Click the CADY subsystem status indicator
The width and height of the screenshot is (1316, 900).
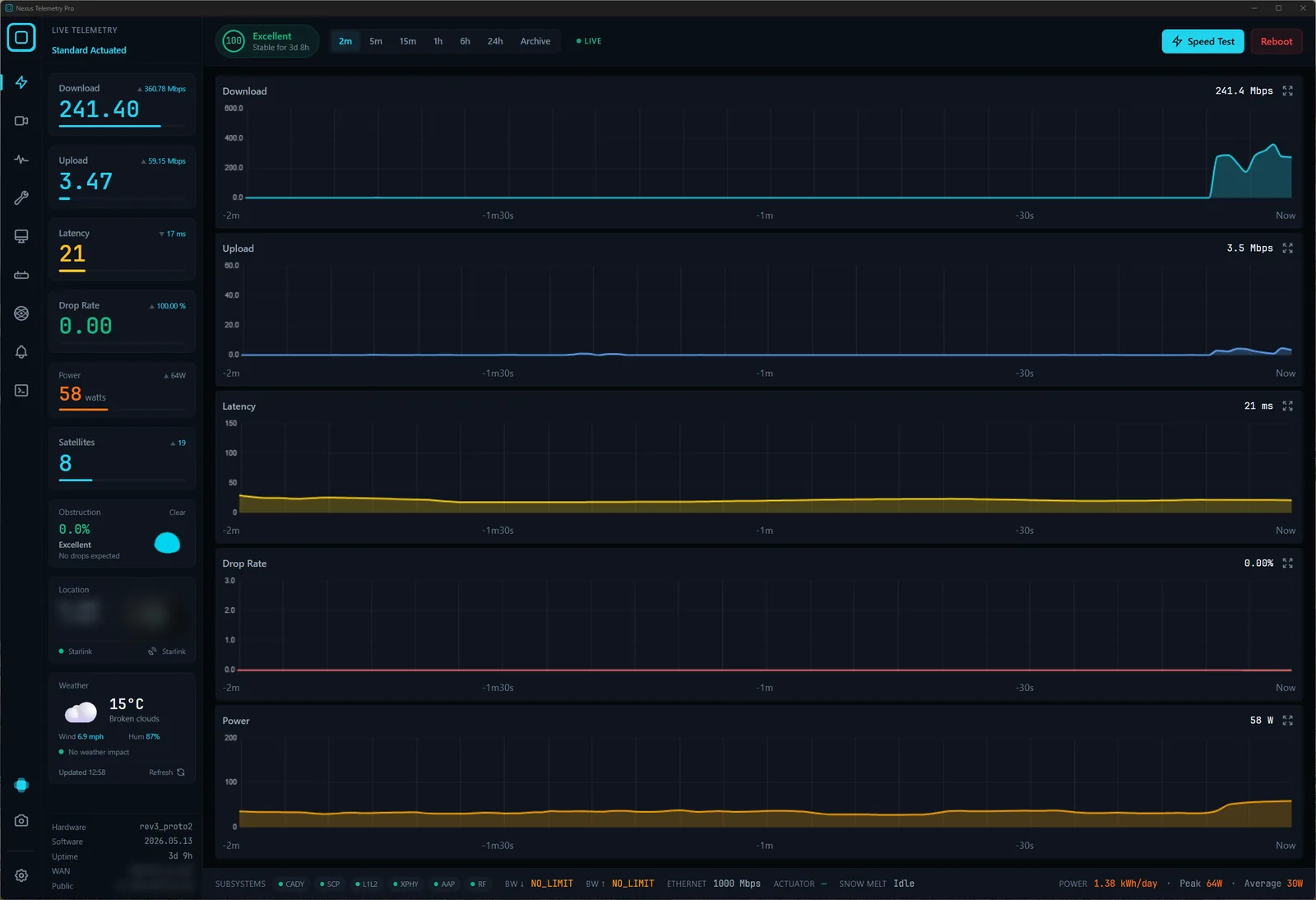pyautogui.click(x=291, y=884)
